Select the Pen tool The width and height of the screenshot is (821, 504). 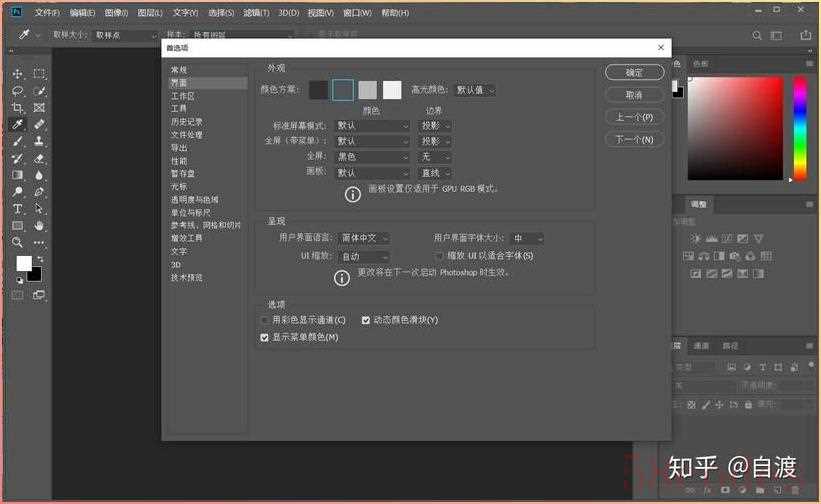(39, 192)
